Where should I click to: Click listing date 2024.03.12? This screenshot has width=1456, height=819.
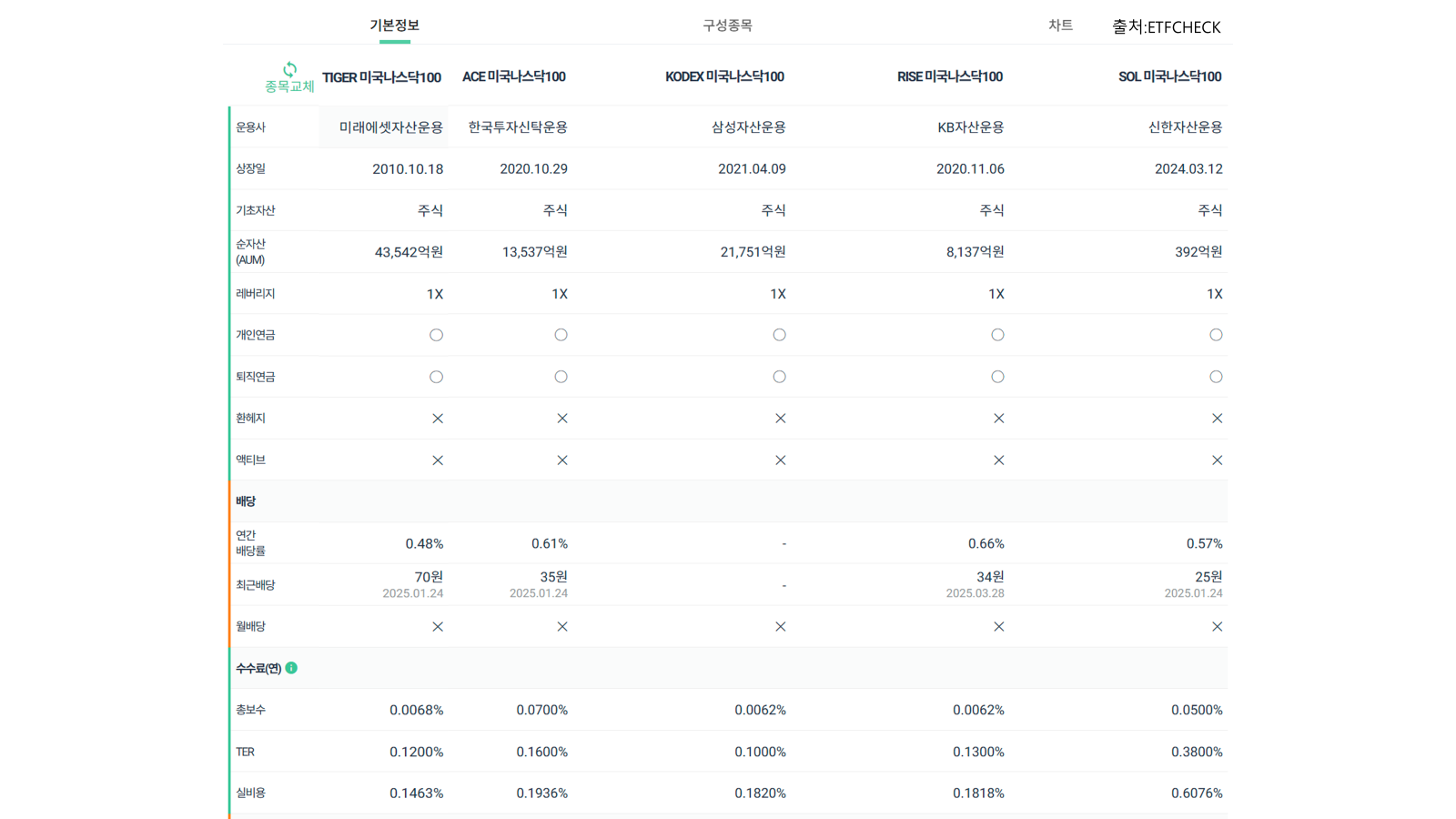click(x=1188, y=169)
